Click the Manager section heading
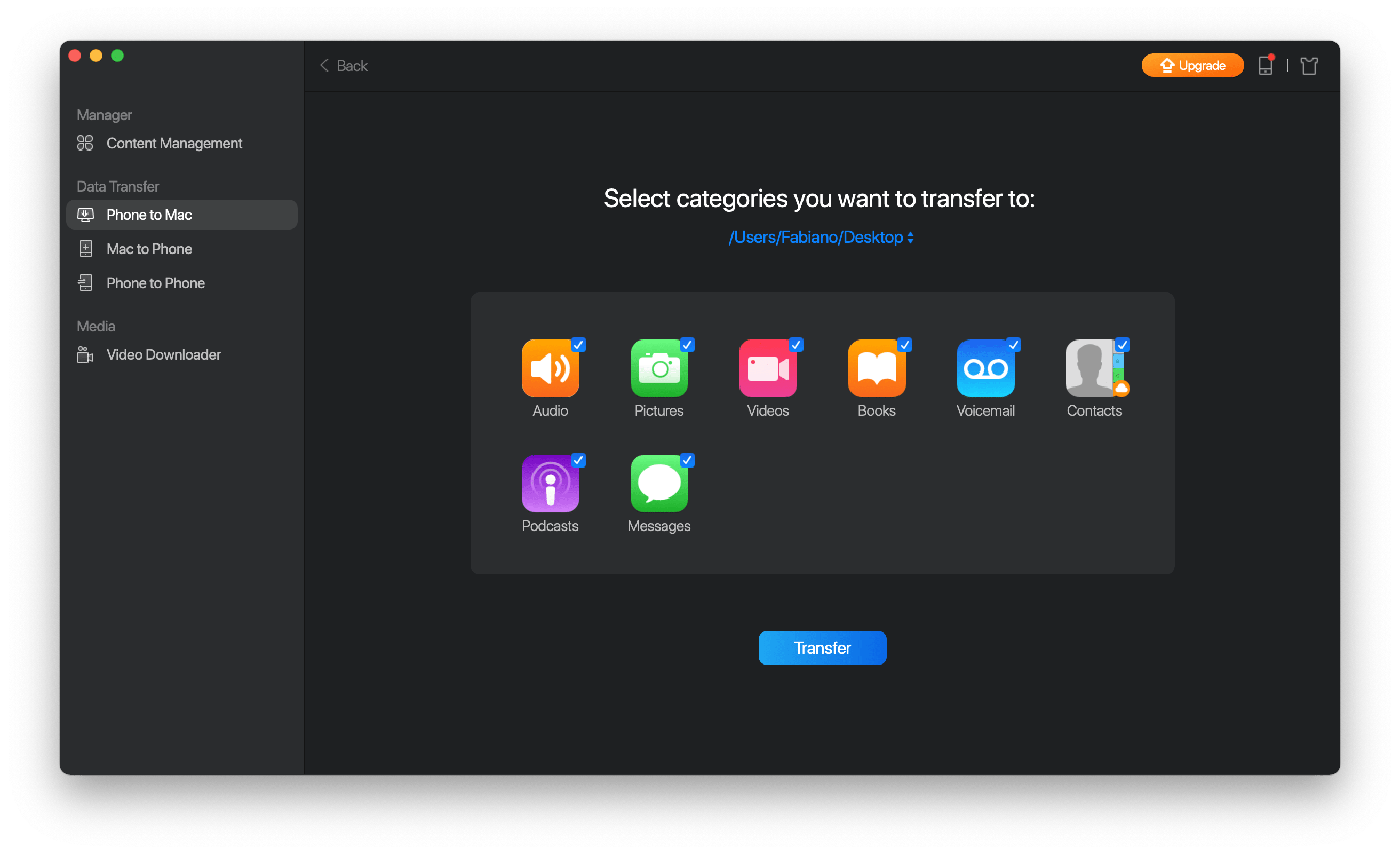The image size is (1400, 854). pyautogui.click(x=104, y=115)
